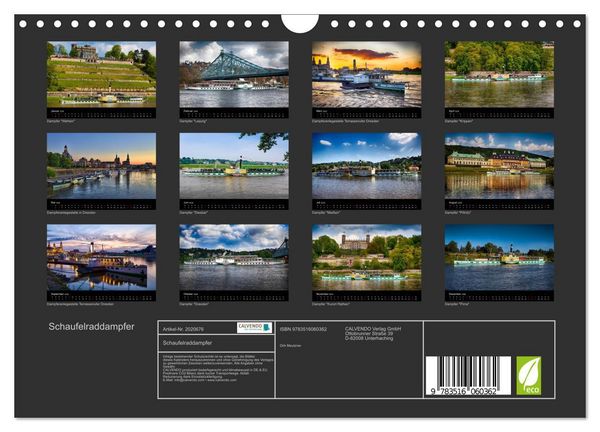The image size is (600, 432).
Task: Click the CALVENDO Verlag GmbH publisher name
Action: coord(373,329)
